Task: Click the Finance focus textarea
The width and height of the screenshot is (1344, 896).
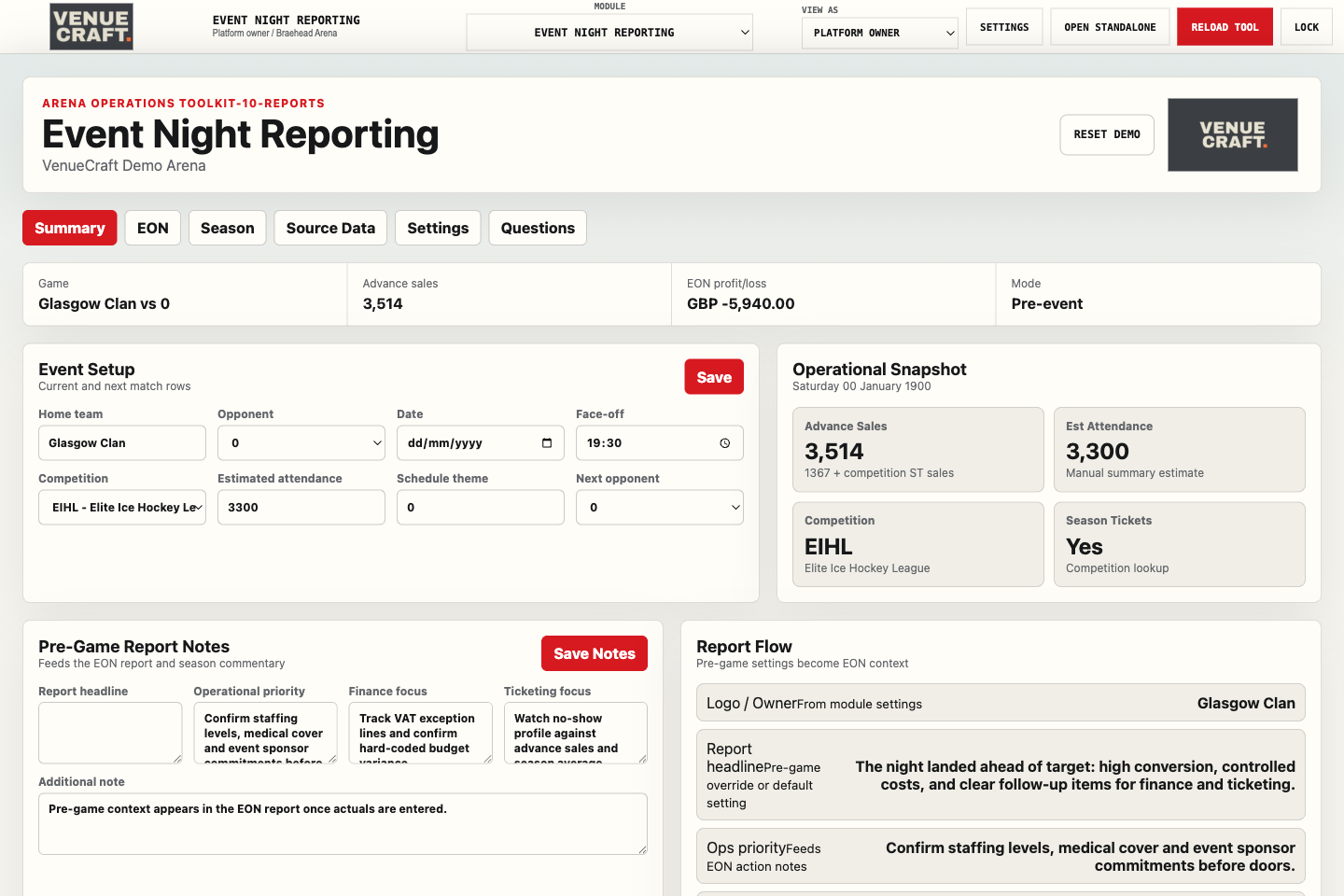Action: 420,733
